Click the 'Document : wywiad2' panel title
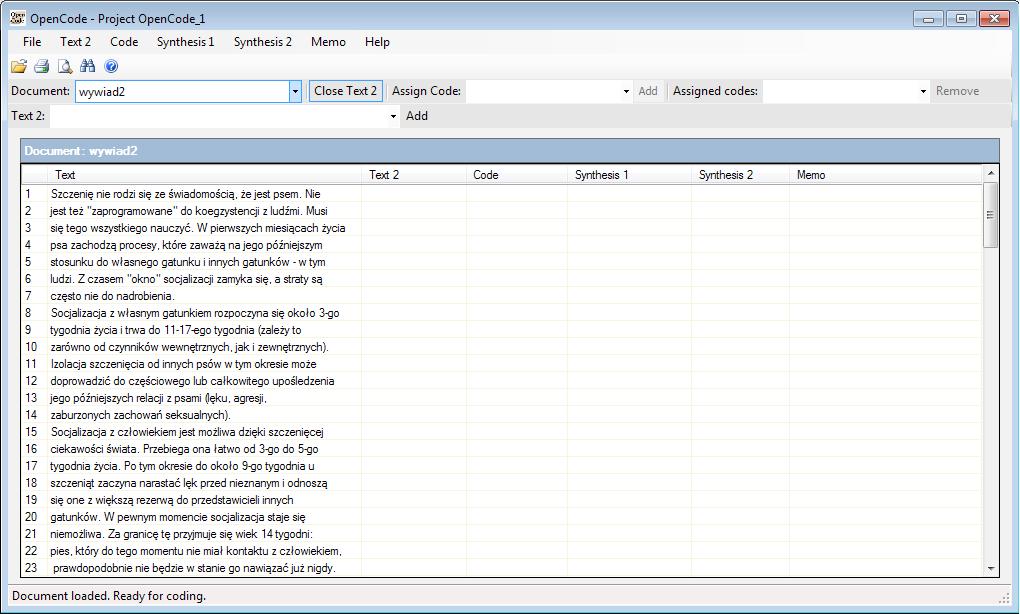Screen dimensions: 1020x614 tap(81, 151)
